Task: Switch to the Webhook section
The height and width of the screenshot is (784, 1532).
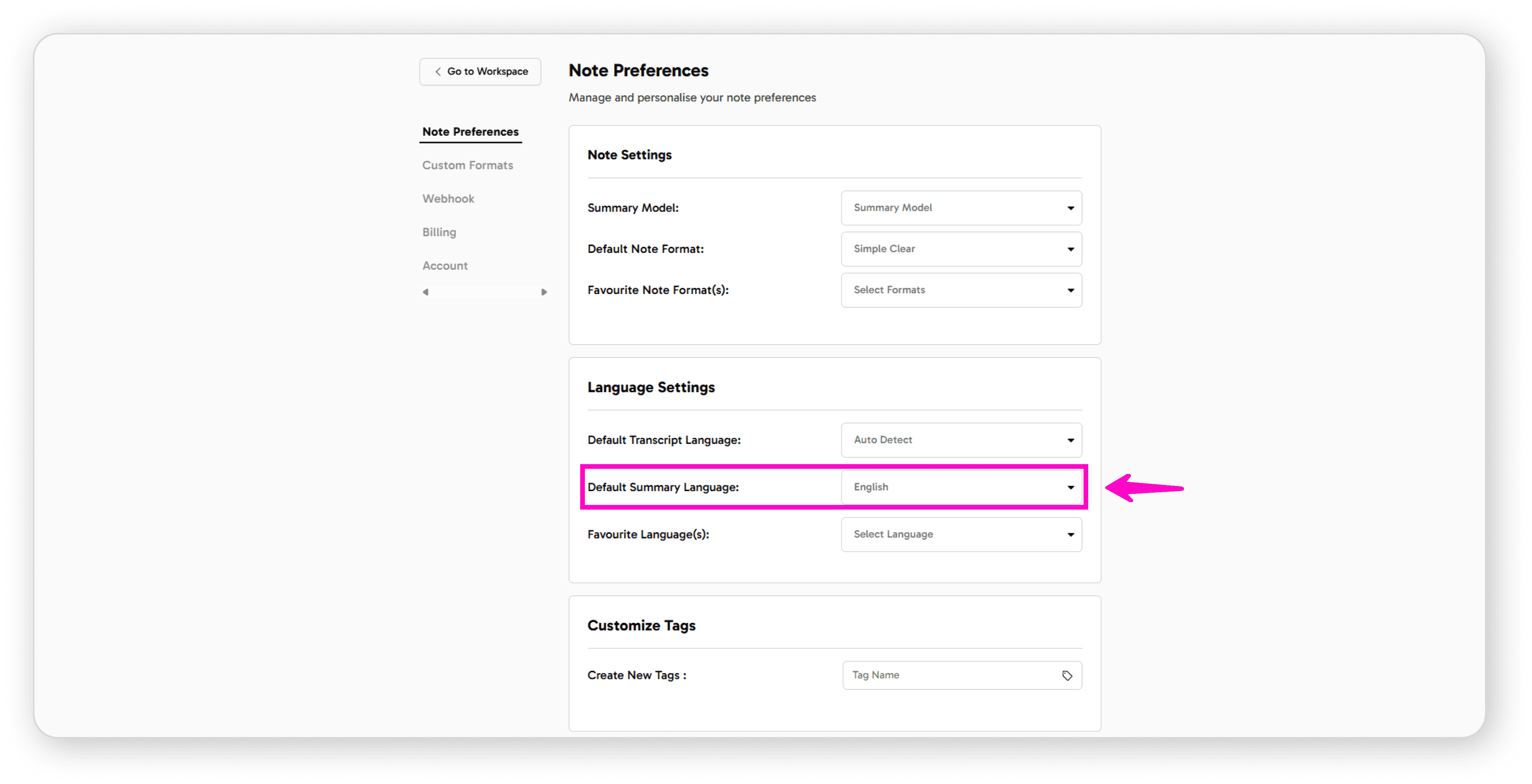Action: tap(448, 198)
